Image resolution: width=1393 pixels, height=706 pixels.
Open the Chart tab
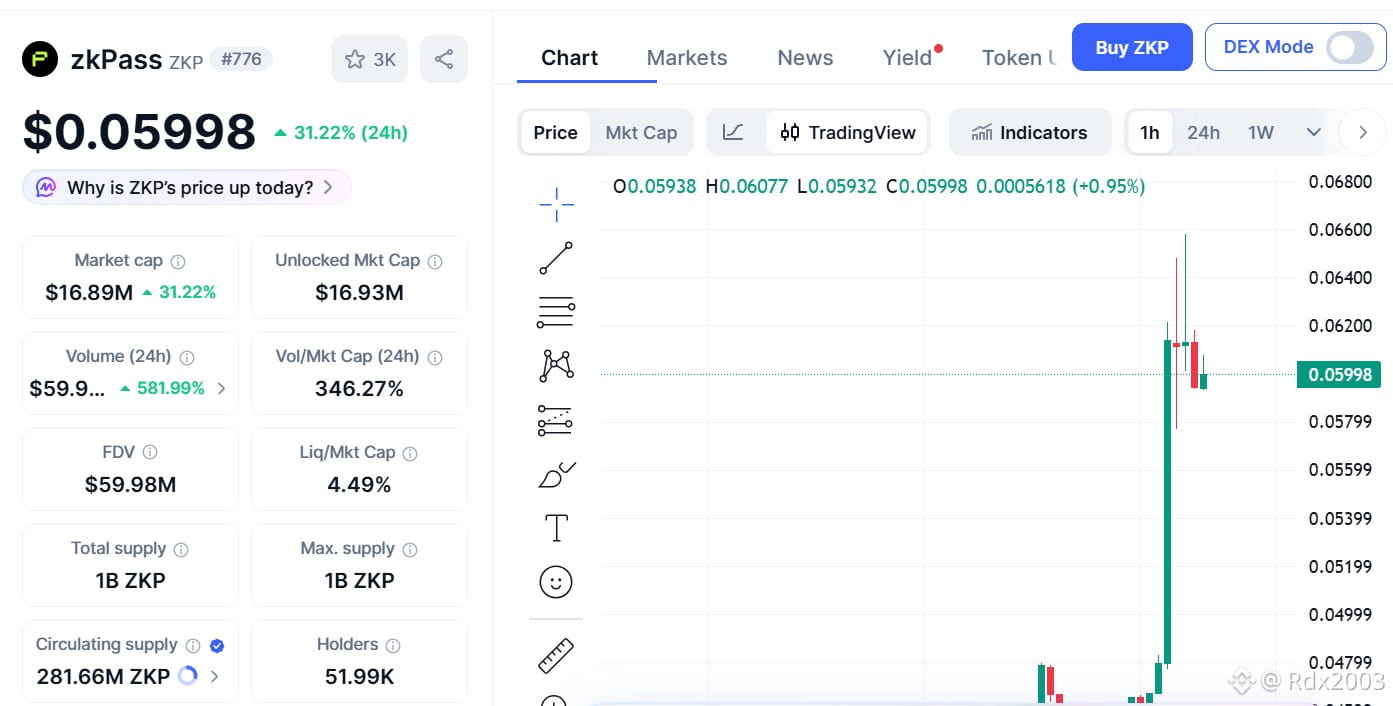(x=569, y=58)
